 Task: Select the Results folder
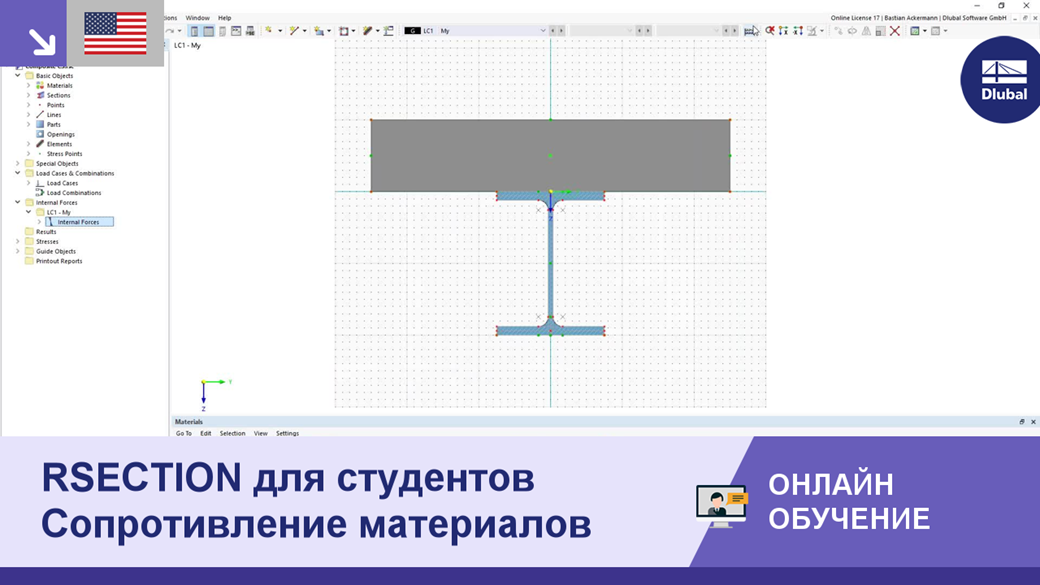(46, 231)
